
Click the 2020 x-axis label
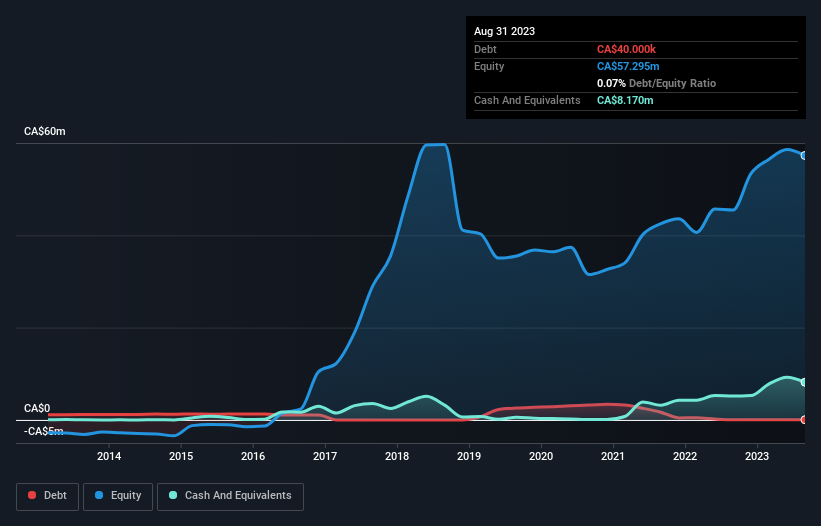[x=541, y=456]
